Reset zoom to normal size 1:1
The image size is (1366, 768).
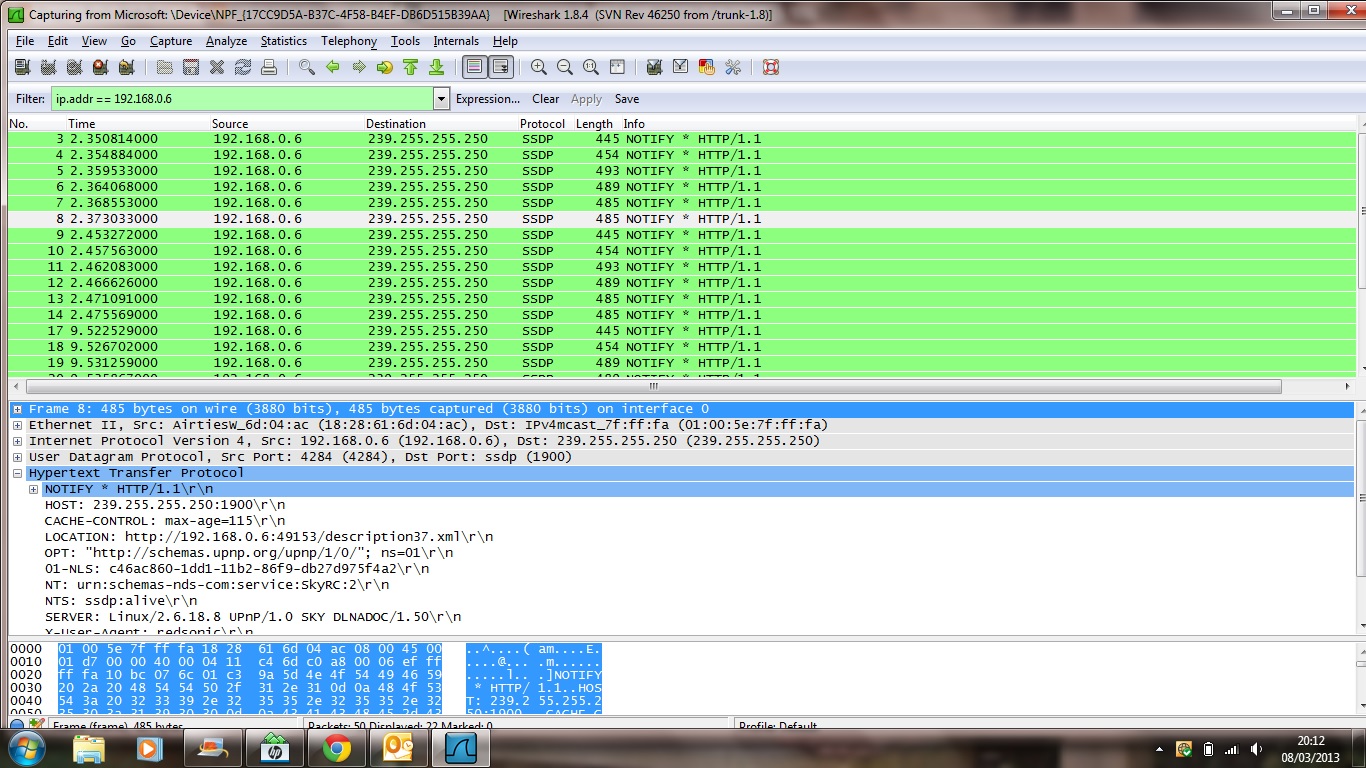click(591, 67)
